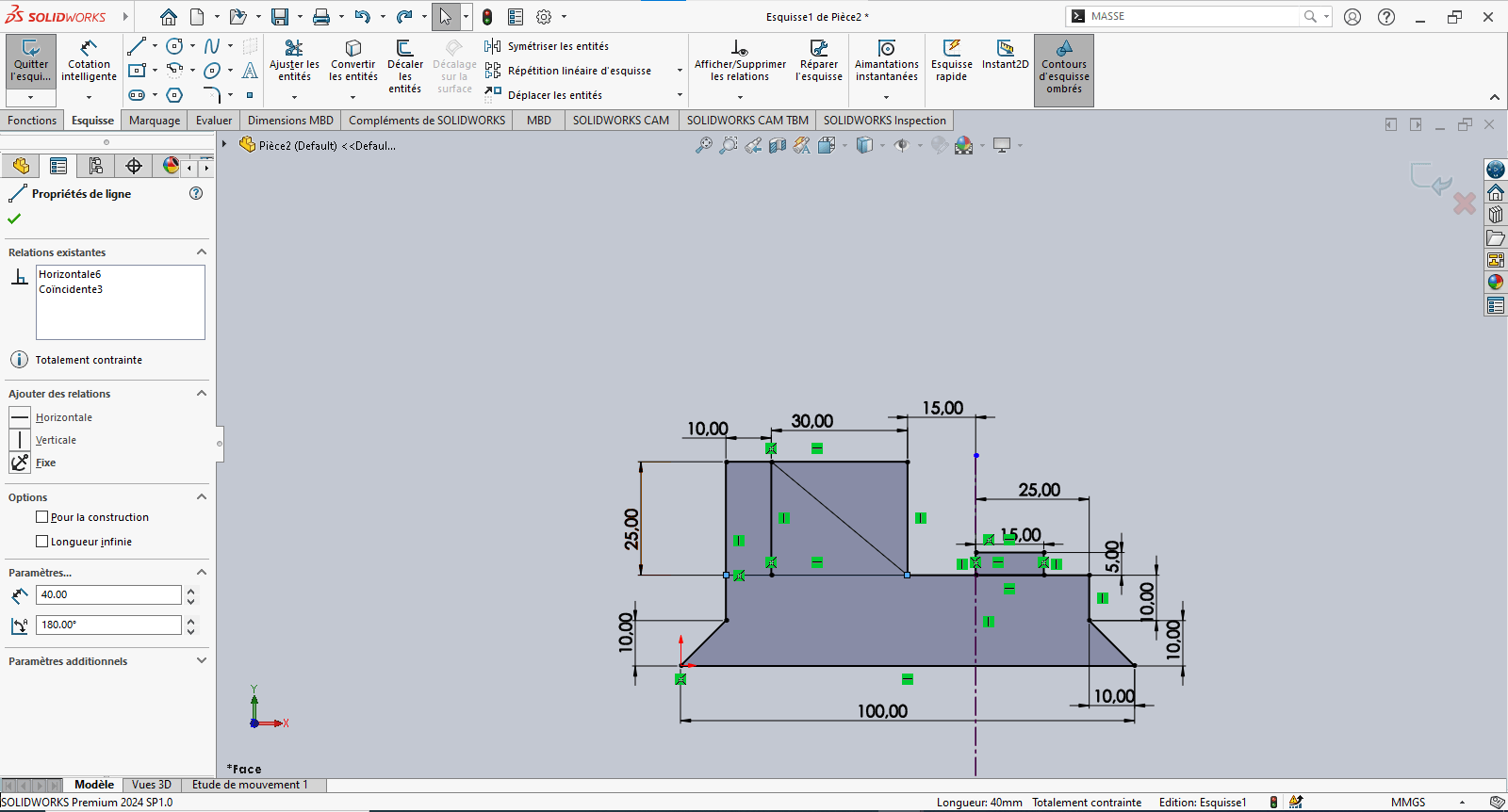This screenshot has height=812, width=1508.
Task: Switch to the Evaluer tab
Action: pyautogui.click(x=214, y=121)
